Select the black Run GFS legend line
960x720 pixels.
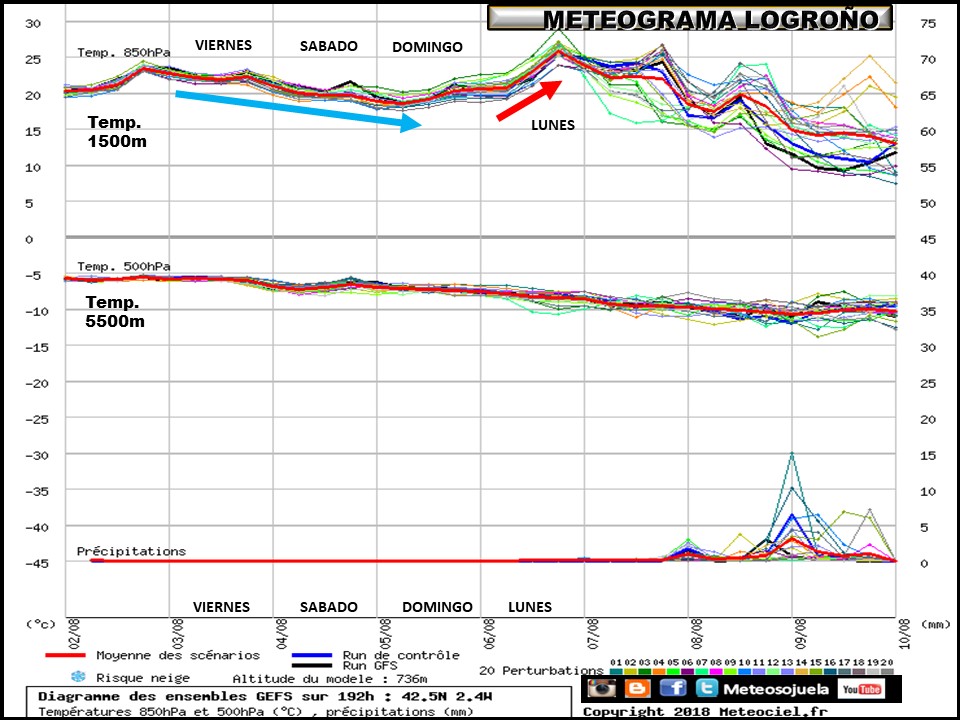[312, 665]
